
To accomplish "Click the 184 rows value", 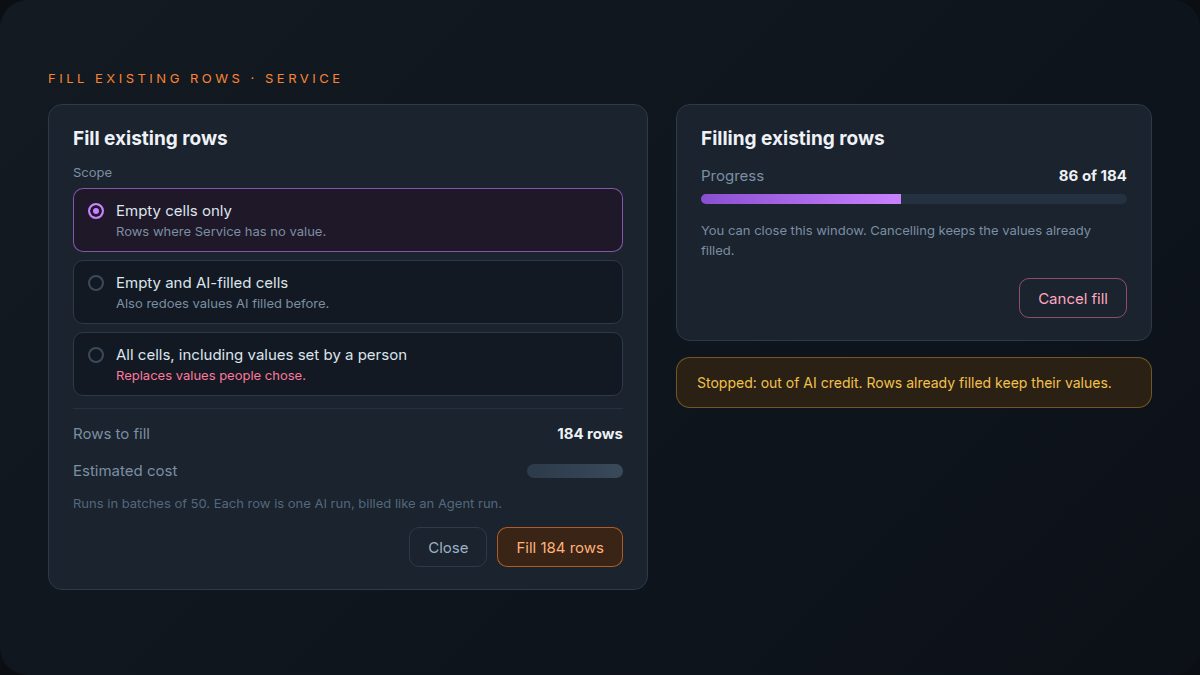I will 590,434.
